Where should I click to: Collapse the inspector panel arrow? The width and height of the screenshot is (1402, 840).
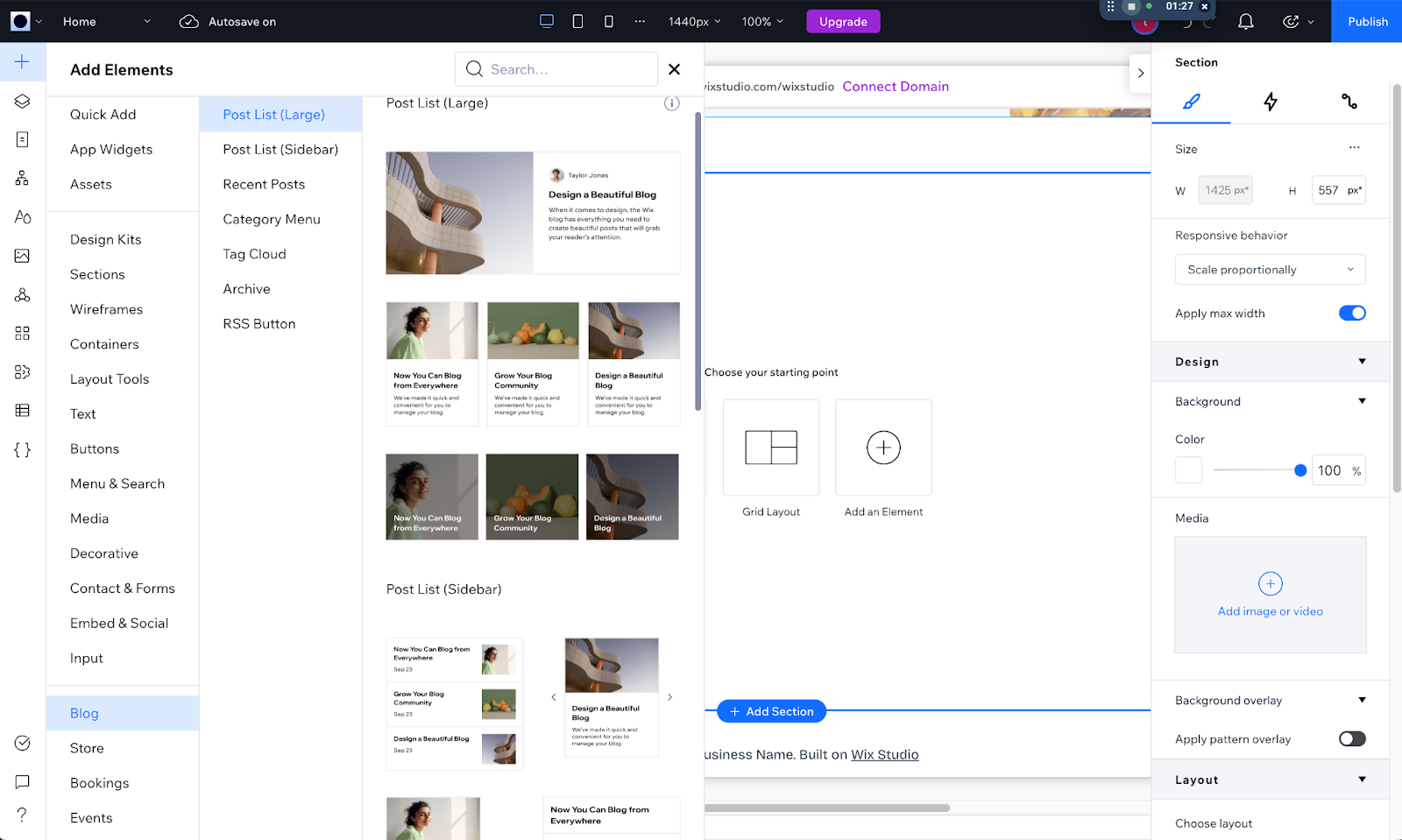coord(1140,73)
